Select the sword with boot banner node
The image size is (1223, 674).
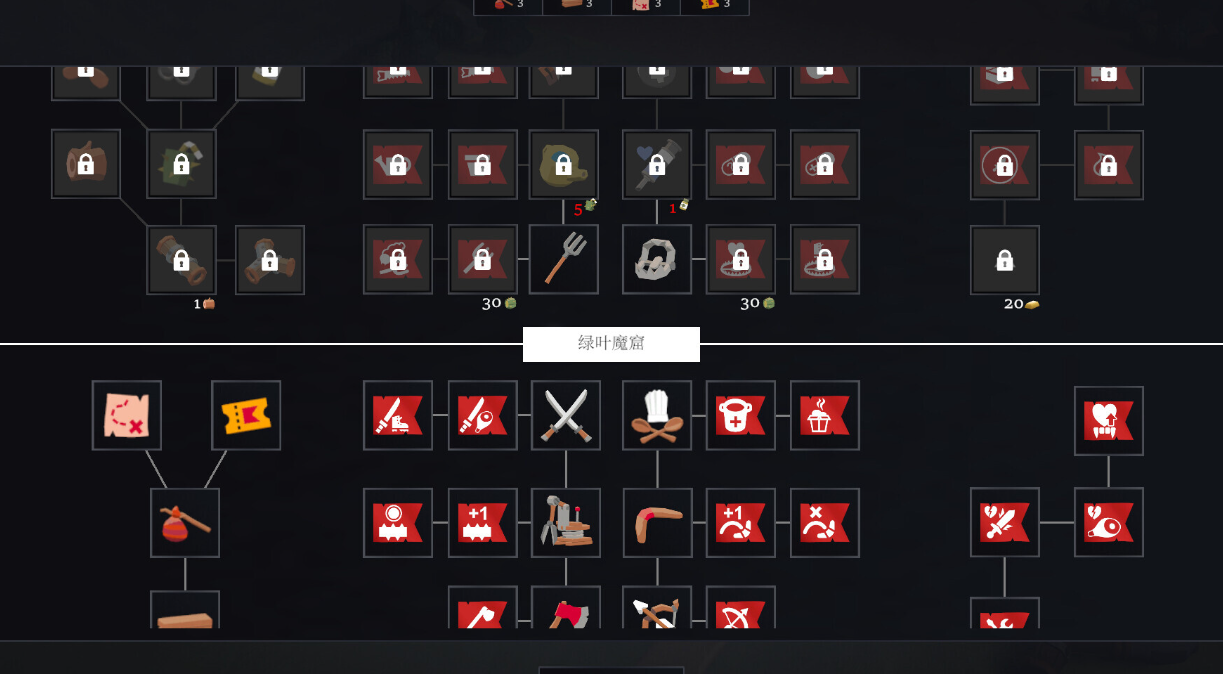398,415
